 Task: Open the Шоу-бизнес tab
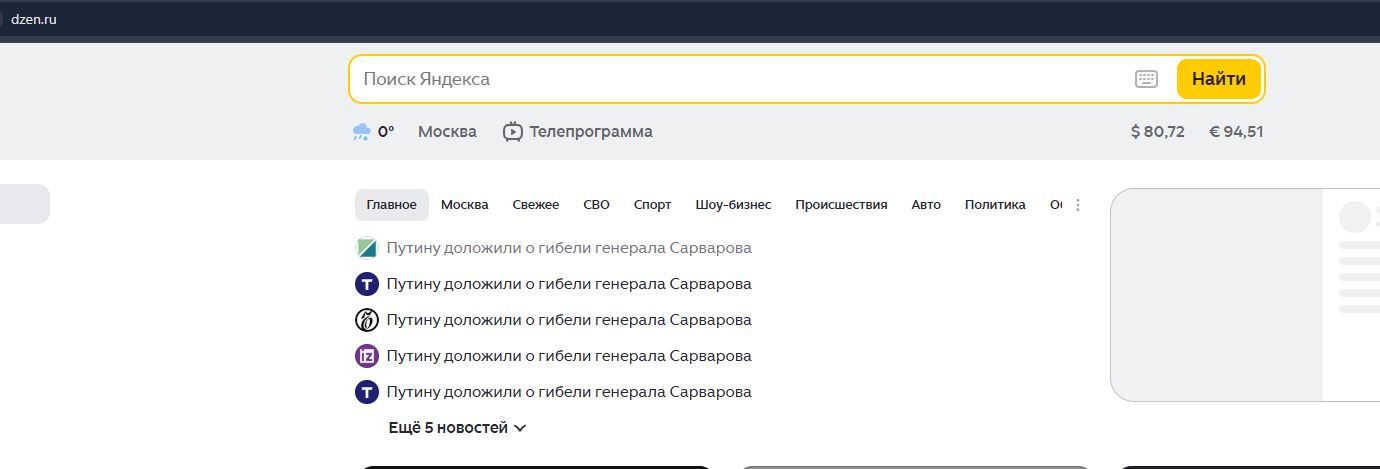point(733,205)
